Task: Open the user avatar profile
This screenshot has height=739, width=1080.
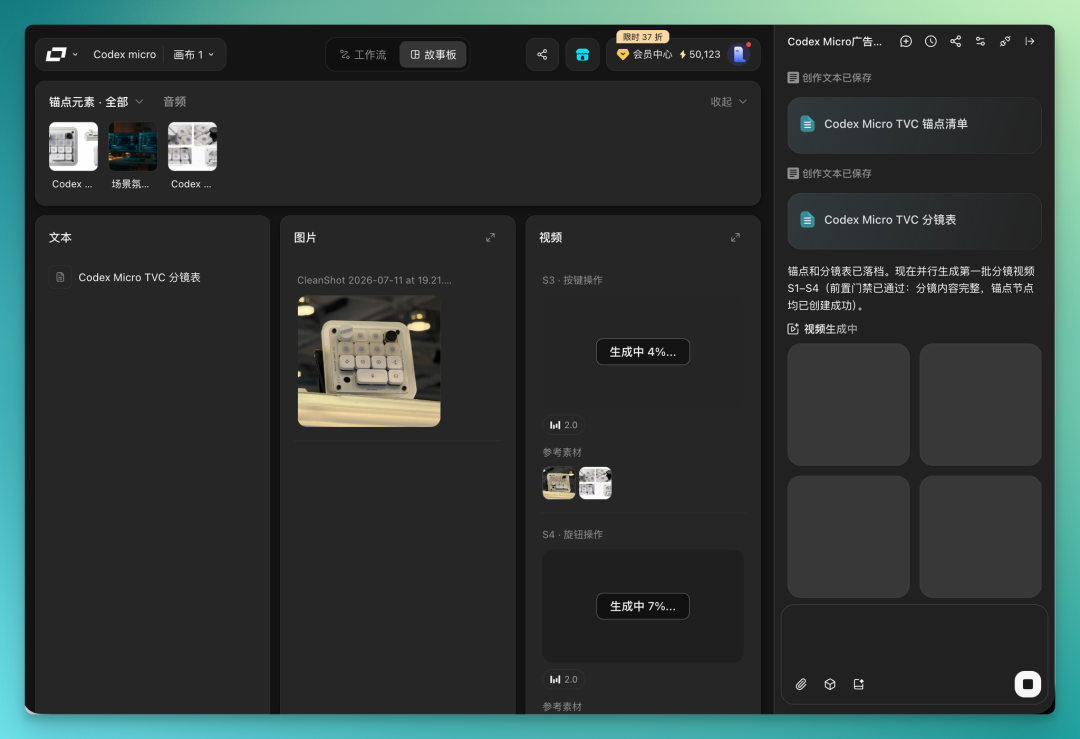Action: pyautogui.click(x=740, y=54)
